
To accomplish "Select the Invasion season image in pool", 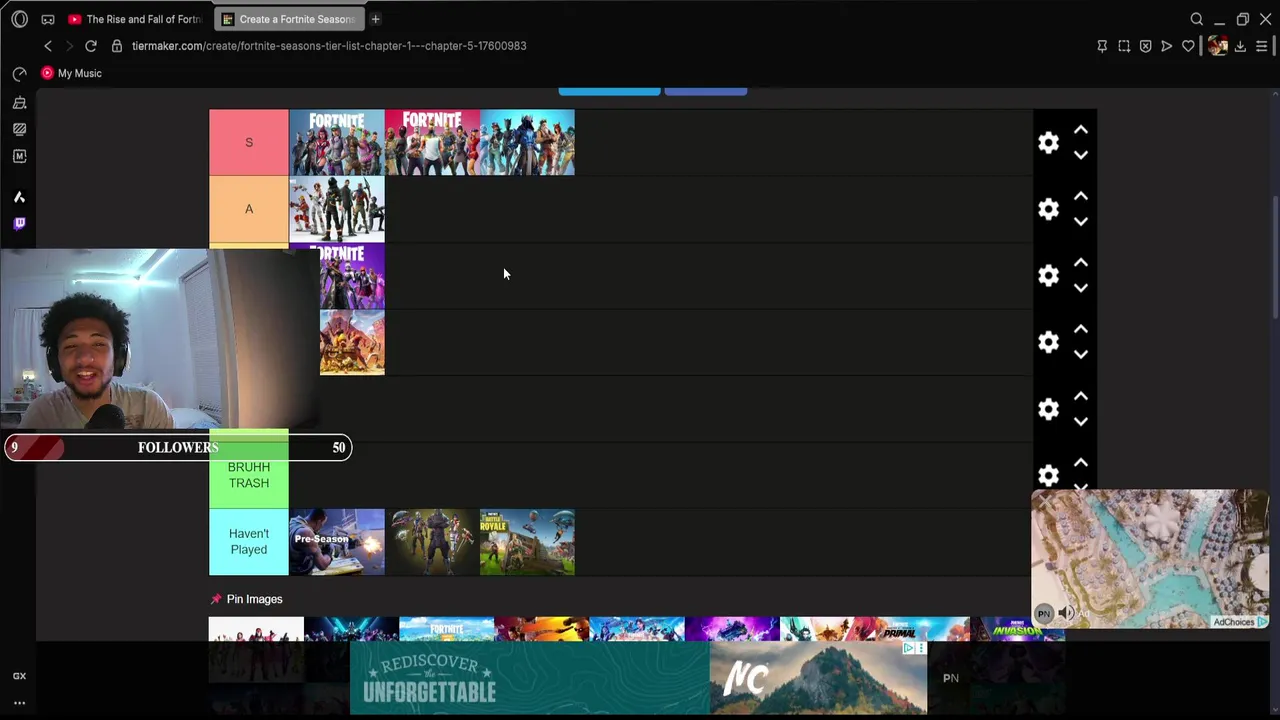I will tap(1017, 630).
